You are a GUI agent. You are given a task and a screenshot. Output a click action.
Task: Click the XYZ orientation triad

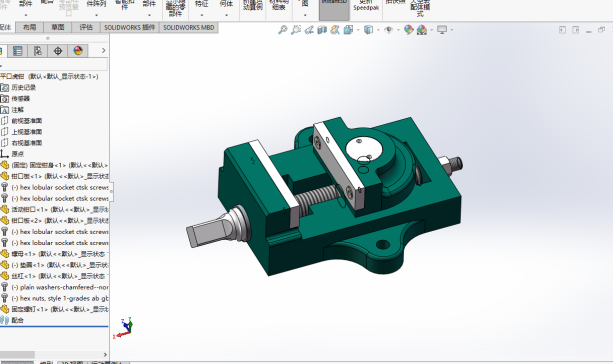(124, 328)
